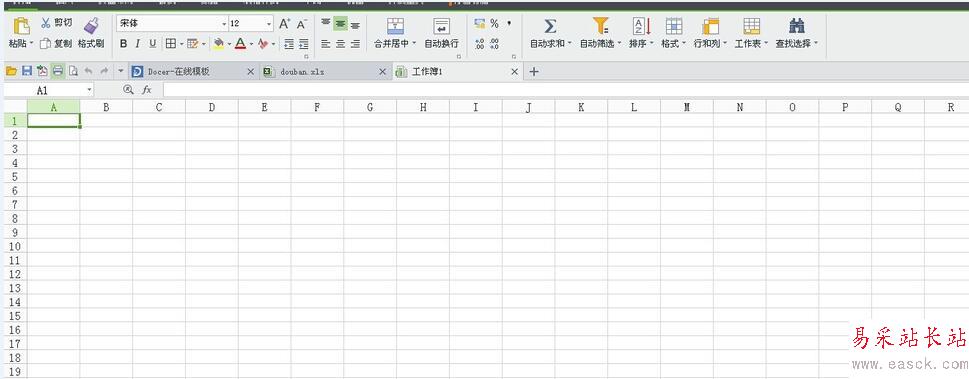The width and height of the screenshot is (969, 379).
Task: Click the increase indent icon
Action: (303, 44)
